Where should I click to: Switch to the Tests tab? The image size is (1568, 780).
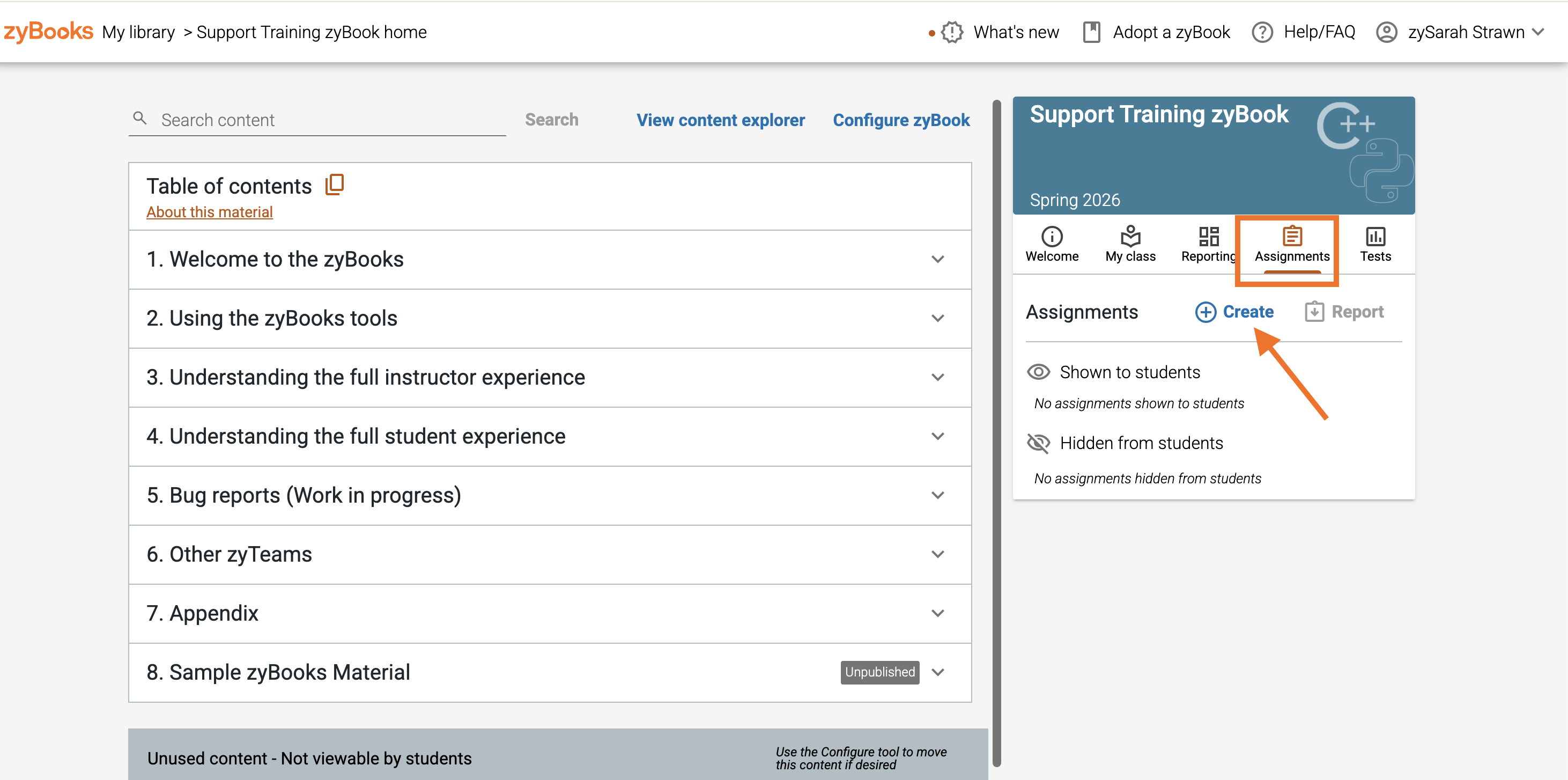click(x=1374, y=244)
